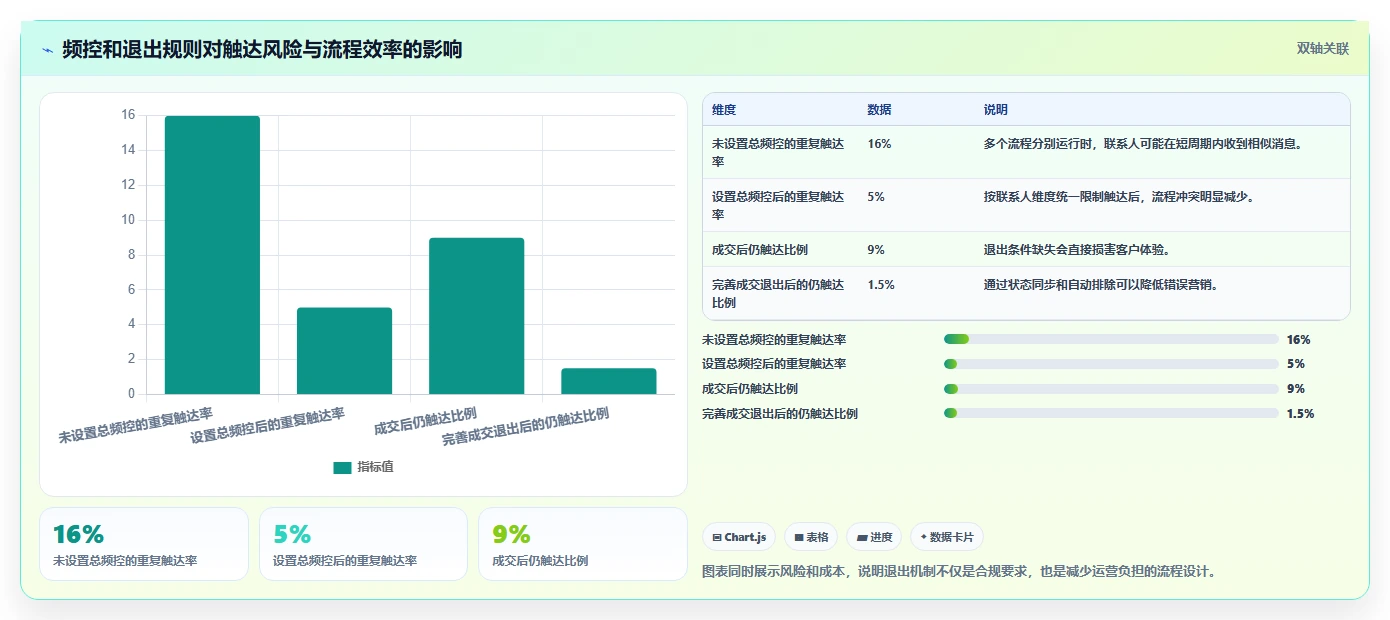Click table cell 设置总频控后的重复触达率
Viewport: 1390px width, 620px height.
point(779,205)
